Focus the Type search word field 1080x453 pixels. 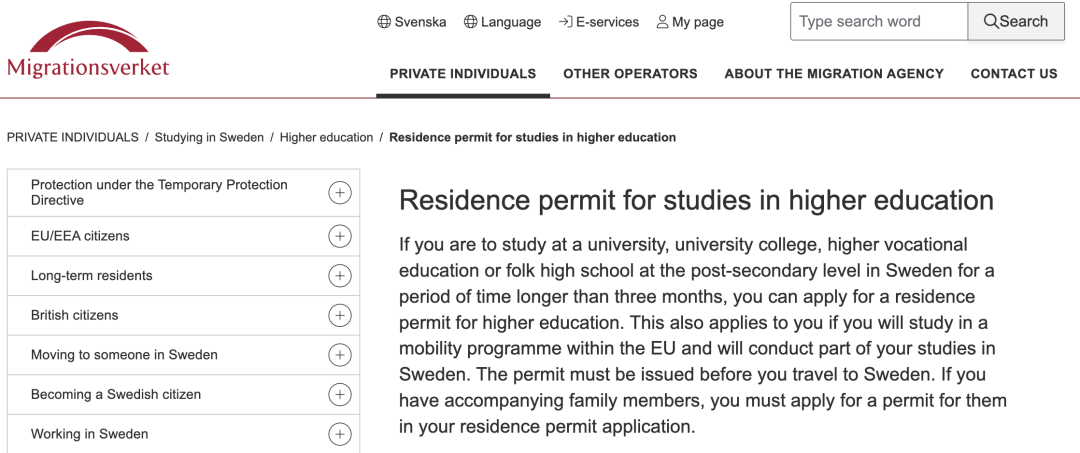(879, 21)
